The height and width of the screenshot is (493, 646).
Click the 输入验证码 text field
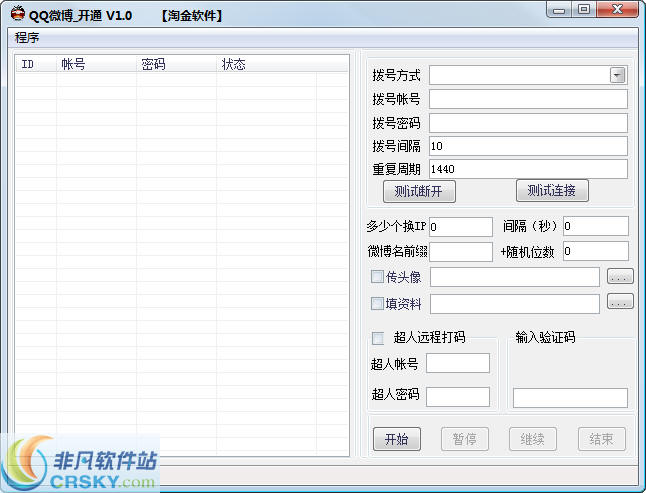570,397
